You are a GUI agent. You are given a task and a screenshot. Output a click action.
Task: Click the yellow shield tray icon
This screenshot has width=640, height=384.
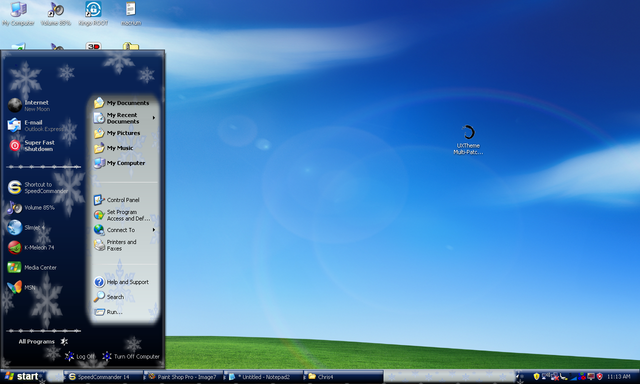click(x=536, y=376)
